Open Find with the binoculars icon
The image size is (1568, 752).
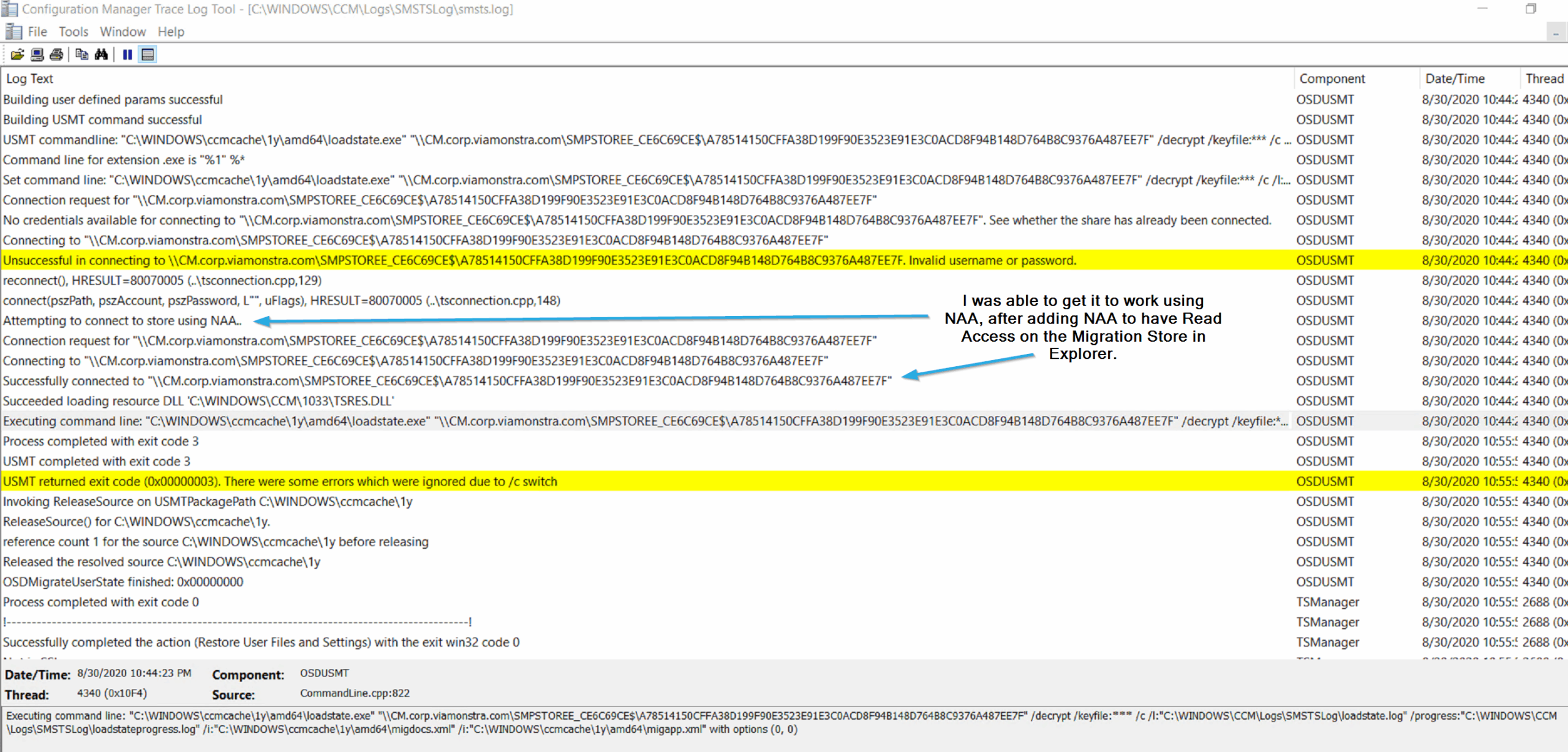(101, 55)
